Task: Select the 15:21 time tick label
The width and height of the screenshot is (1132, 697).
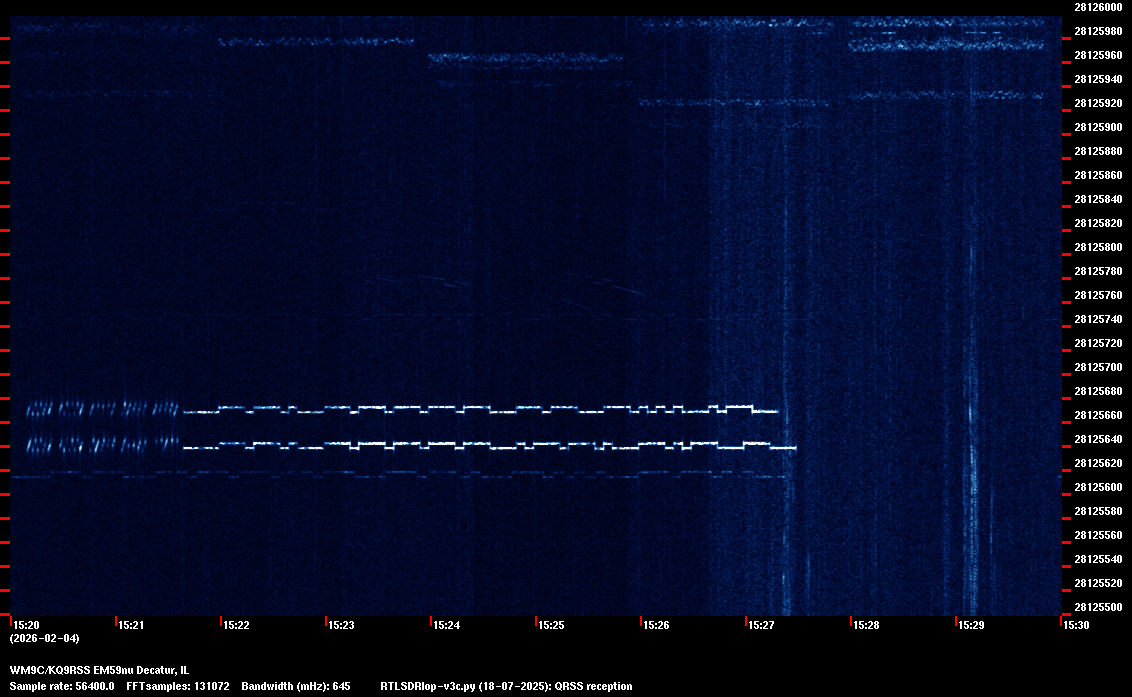Action: point(131,626)
